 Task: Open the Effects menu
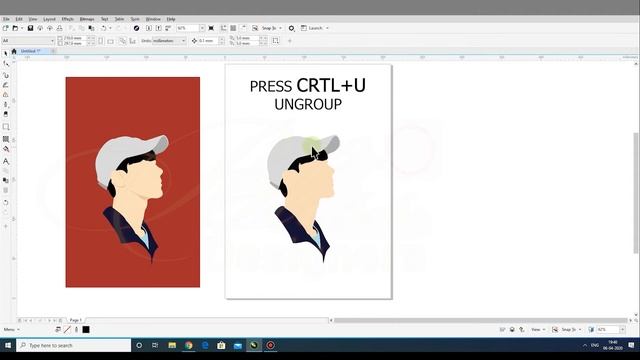[x=68, y=19]
